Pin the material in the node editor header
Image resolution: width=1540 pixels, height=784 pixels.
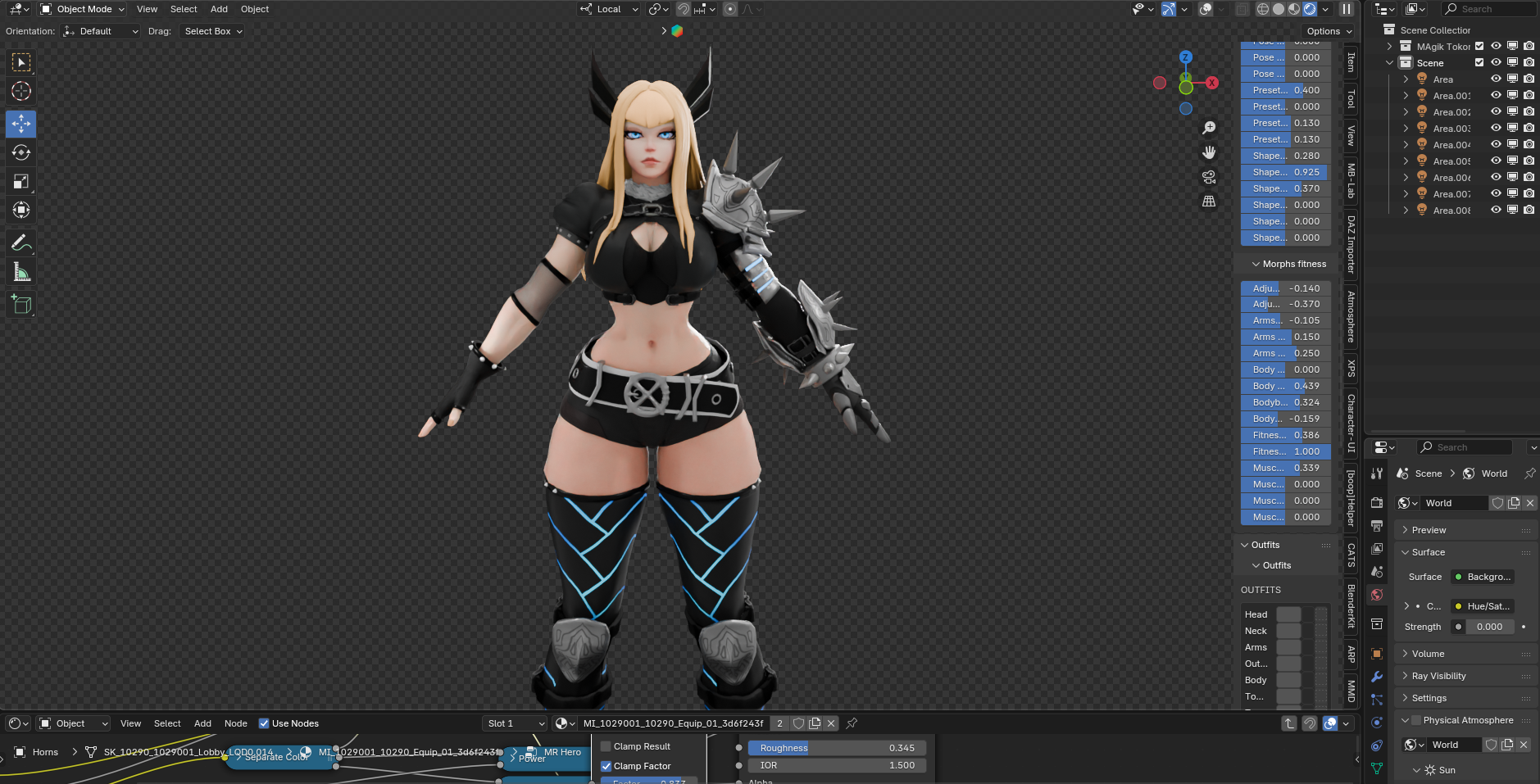click(x=852, y=723)
